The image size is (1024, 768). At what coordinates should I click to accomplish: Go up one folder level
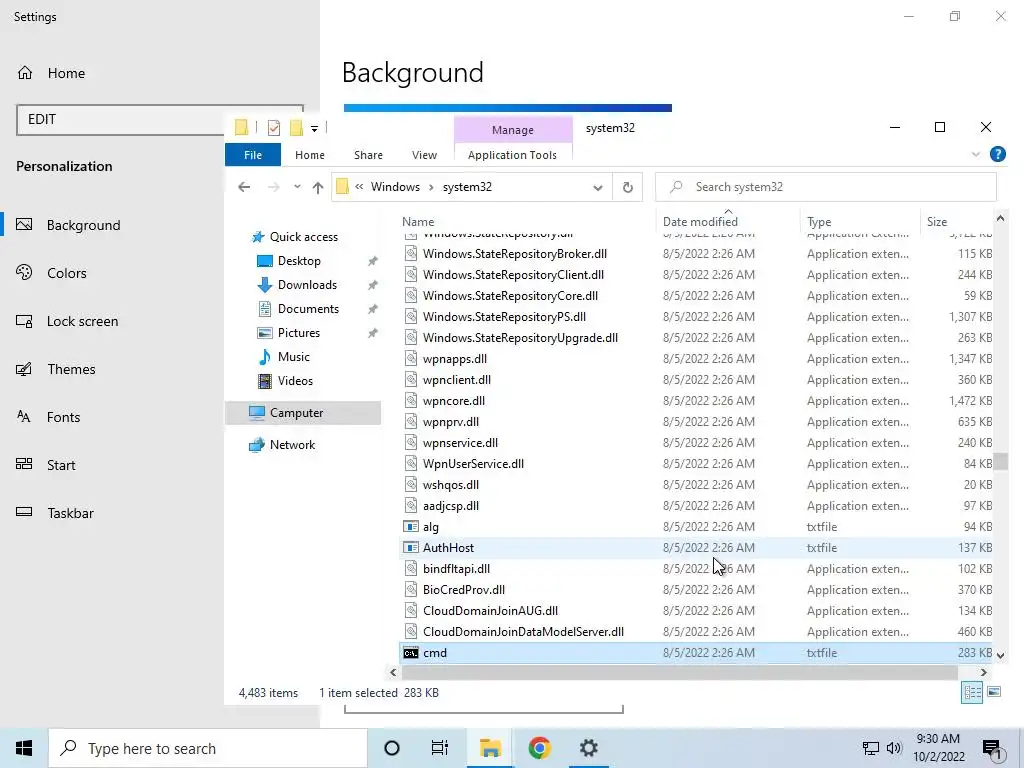[318, 187]
